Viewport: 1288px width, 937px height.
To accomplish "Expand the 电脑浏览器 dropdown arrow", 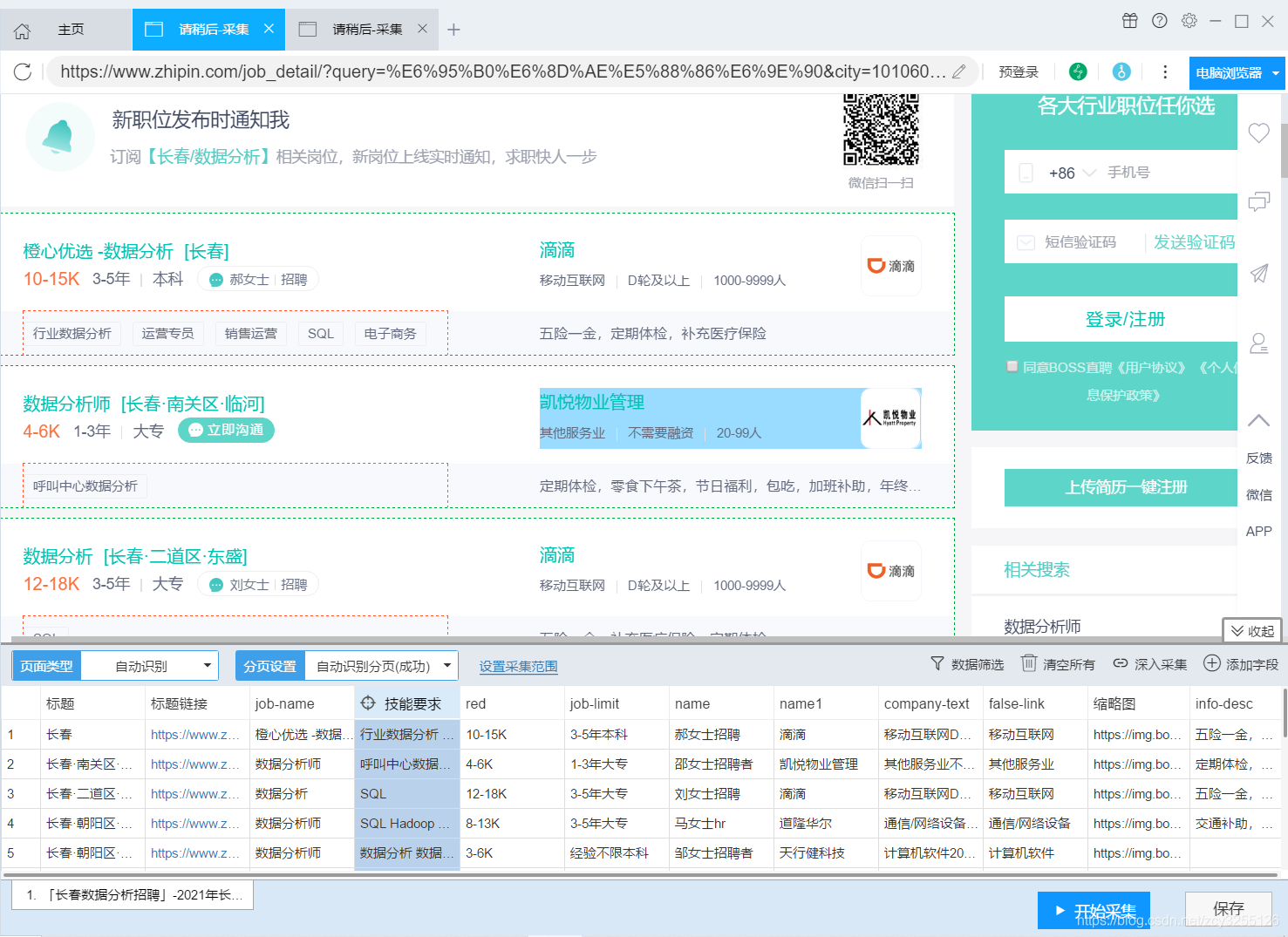I will 1276,73.
